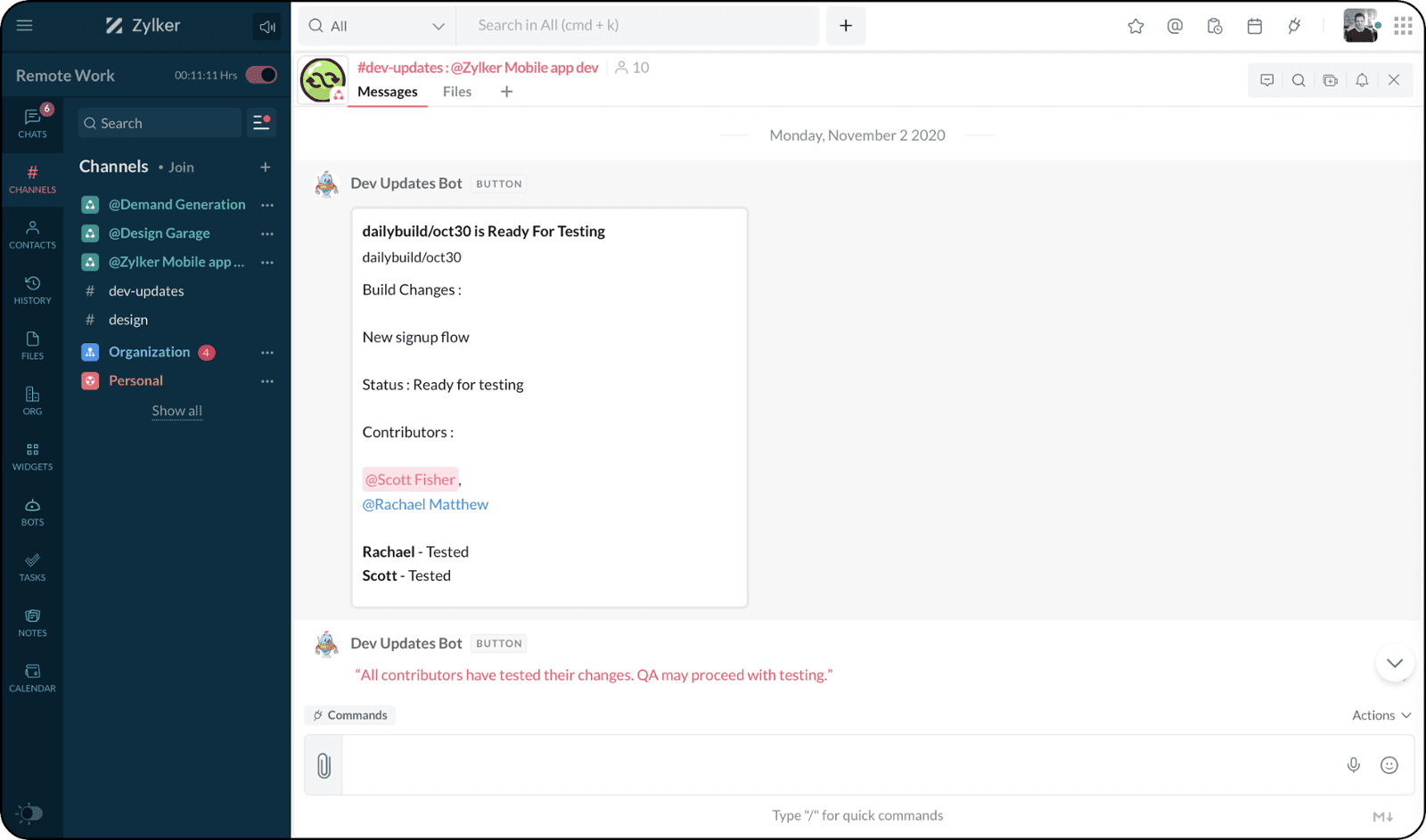Toggle the night mode switch at bottom-left
This screenshot has height=840, width=1426.
(x=29, y=812)
